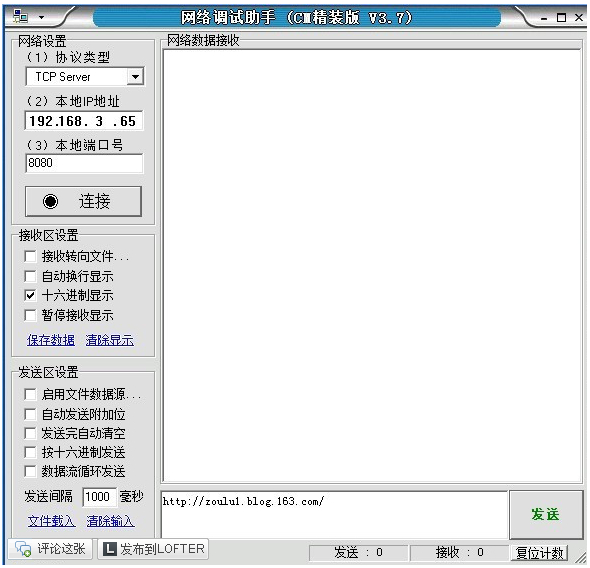The width and height of the screenshot is (590, 568).
Task: Click the 发送间隔 interval field showing 1000
Action: [99, 497]
